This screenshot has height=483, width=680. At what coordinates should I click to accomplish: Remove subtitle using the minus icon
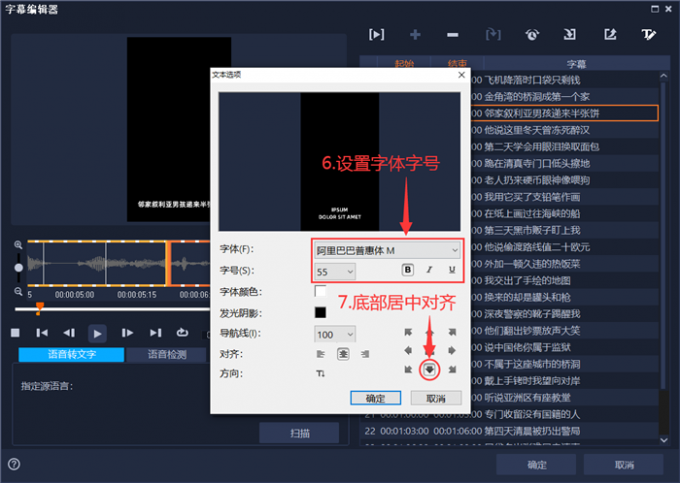(452, 35)
